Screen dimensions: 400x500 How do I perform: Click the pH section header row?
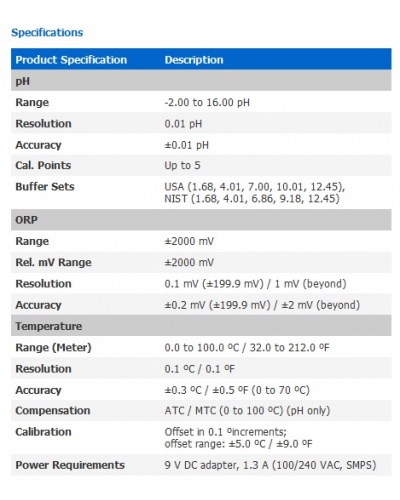(x=201, y=81)
